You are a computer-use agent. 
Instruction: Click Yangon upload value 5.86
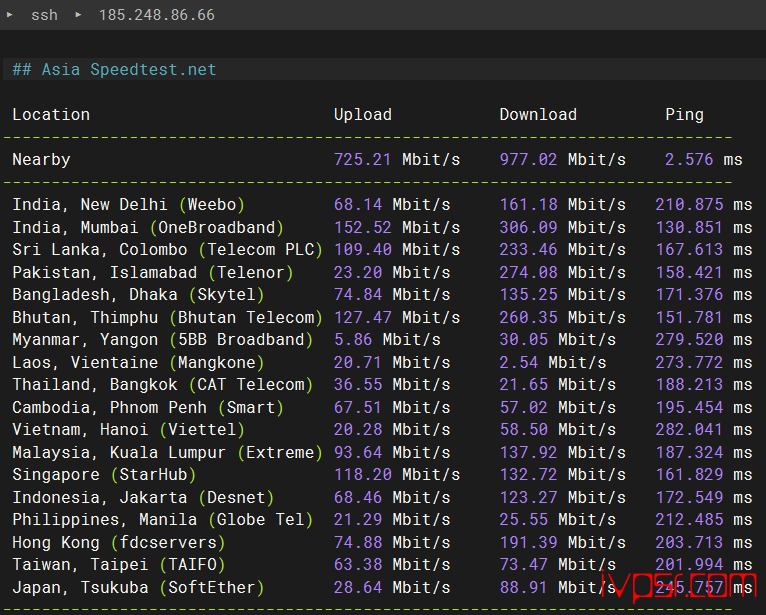point(353,339)
